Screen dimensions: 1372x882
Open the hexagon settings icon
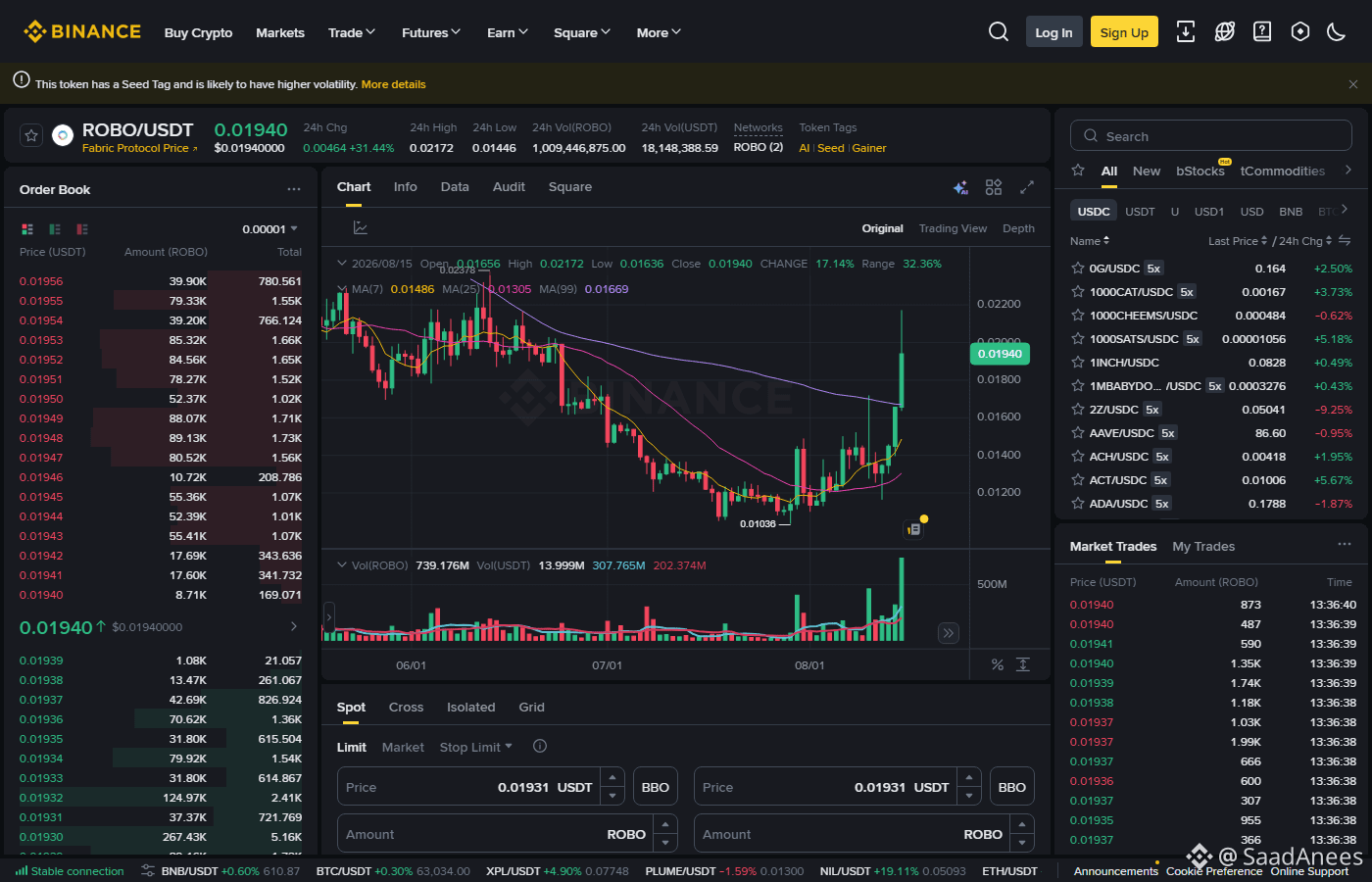tap(1300, 32)
